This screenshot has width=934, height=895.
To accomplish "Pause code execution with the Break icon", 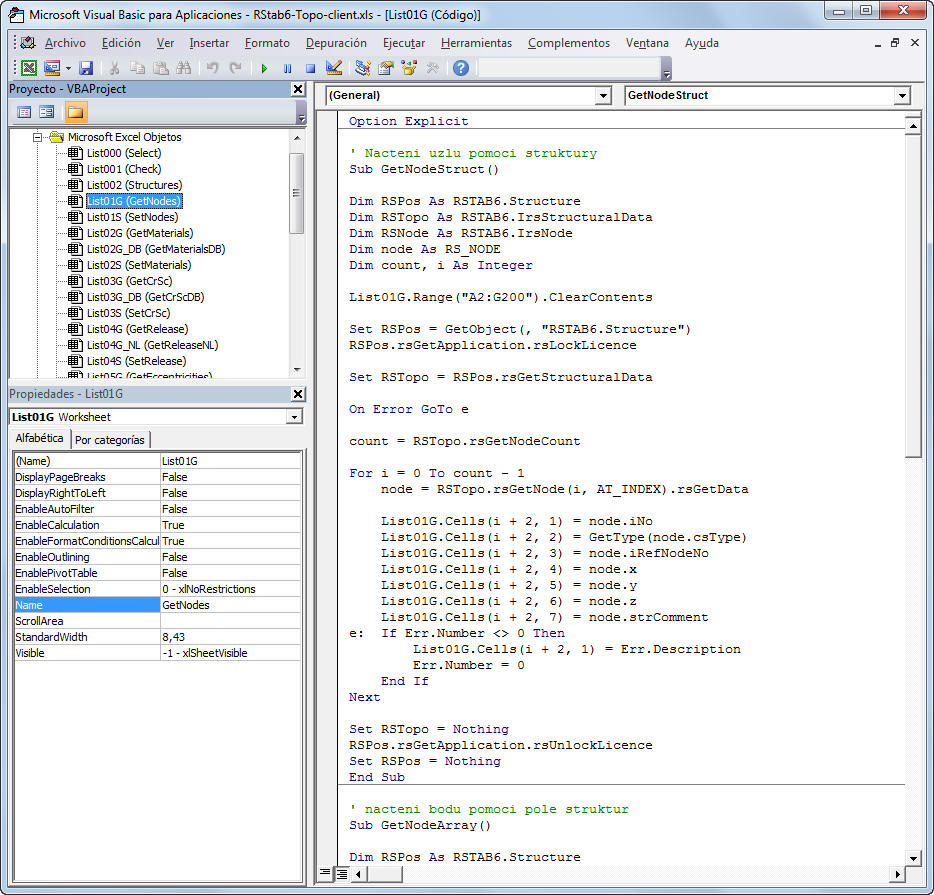I will pyautogui.click(x=287, y=68).
